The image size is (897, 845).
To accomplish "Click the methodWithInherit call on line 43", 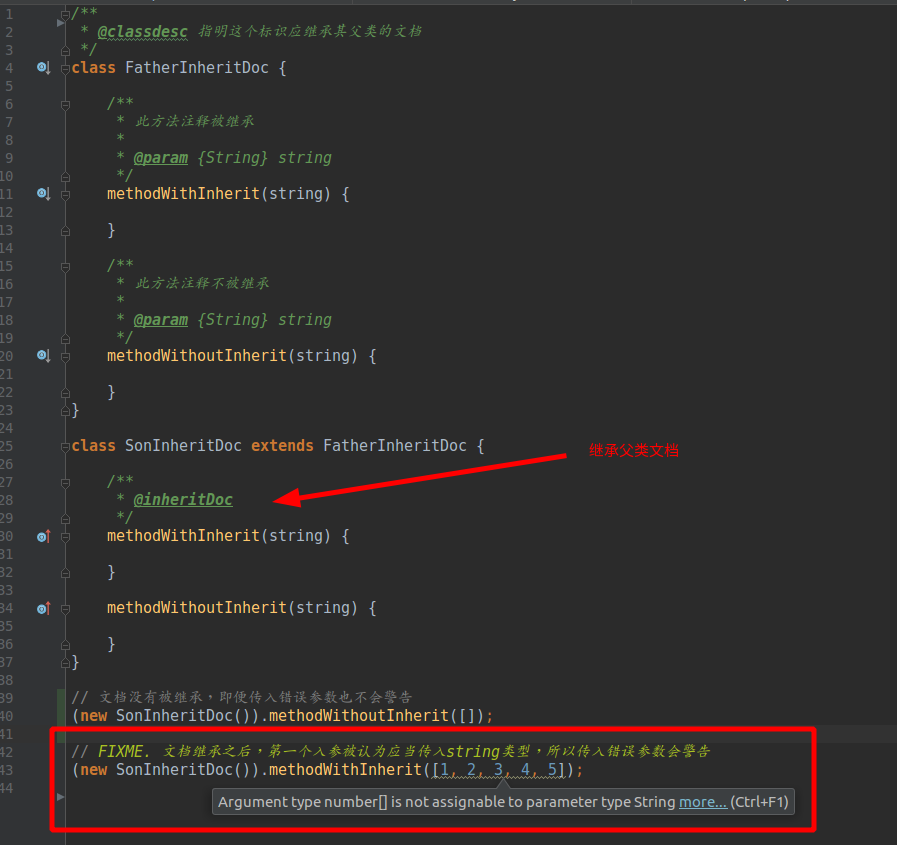I will pyautogui.click(x=345, y=769).
